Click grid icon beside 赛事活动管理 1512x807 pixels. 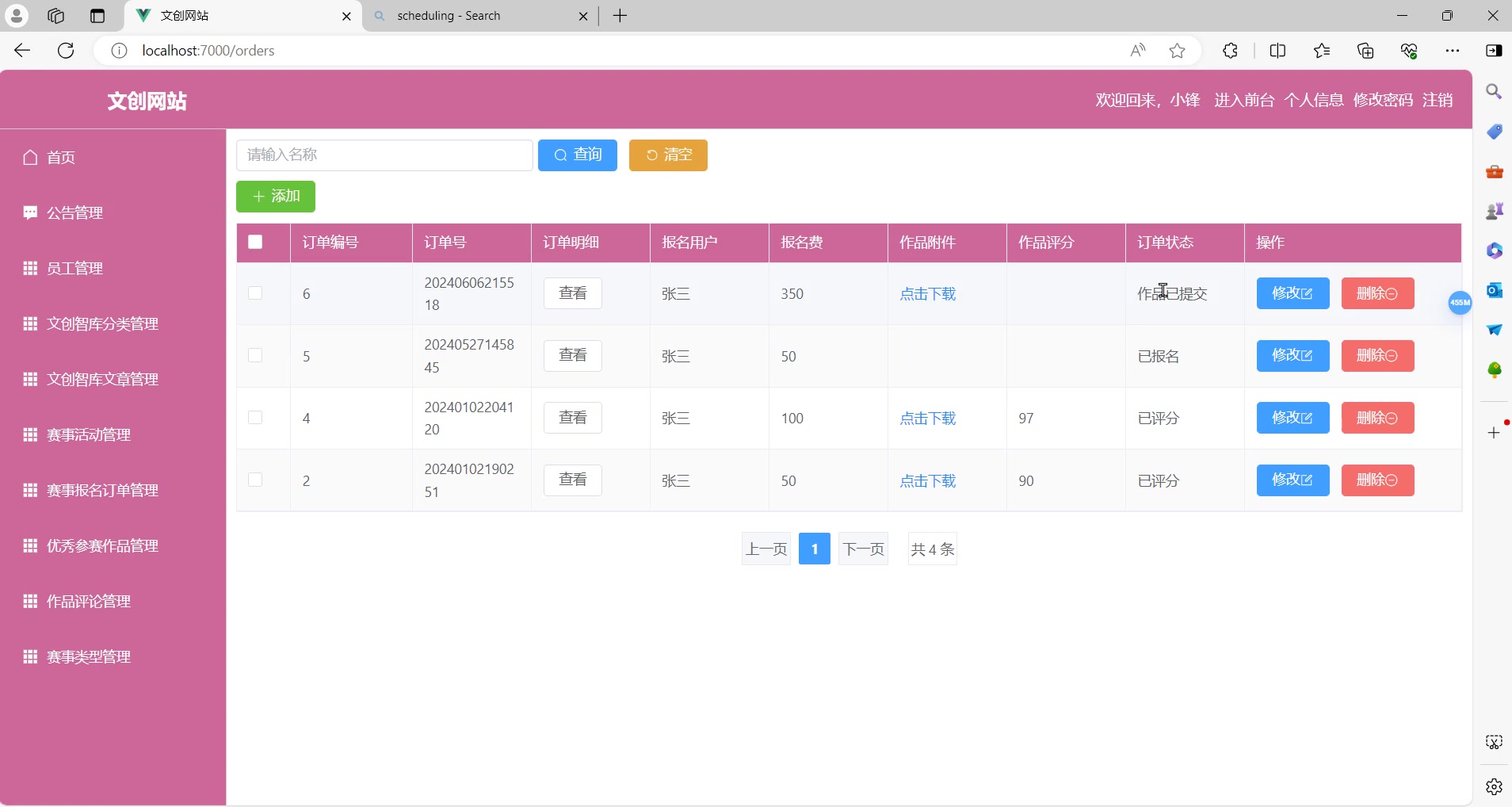pyautogui.click(x=30, y=434)
